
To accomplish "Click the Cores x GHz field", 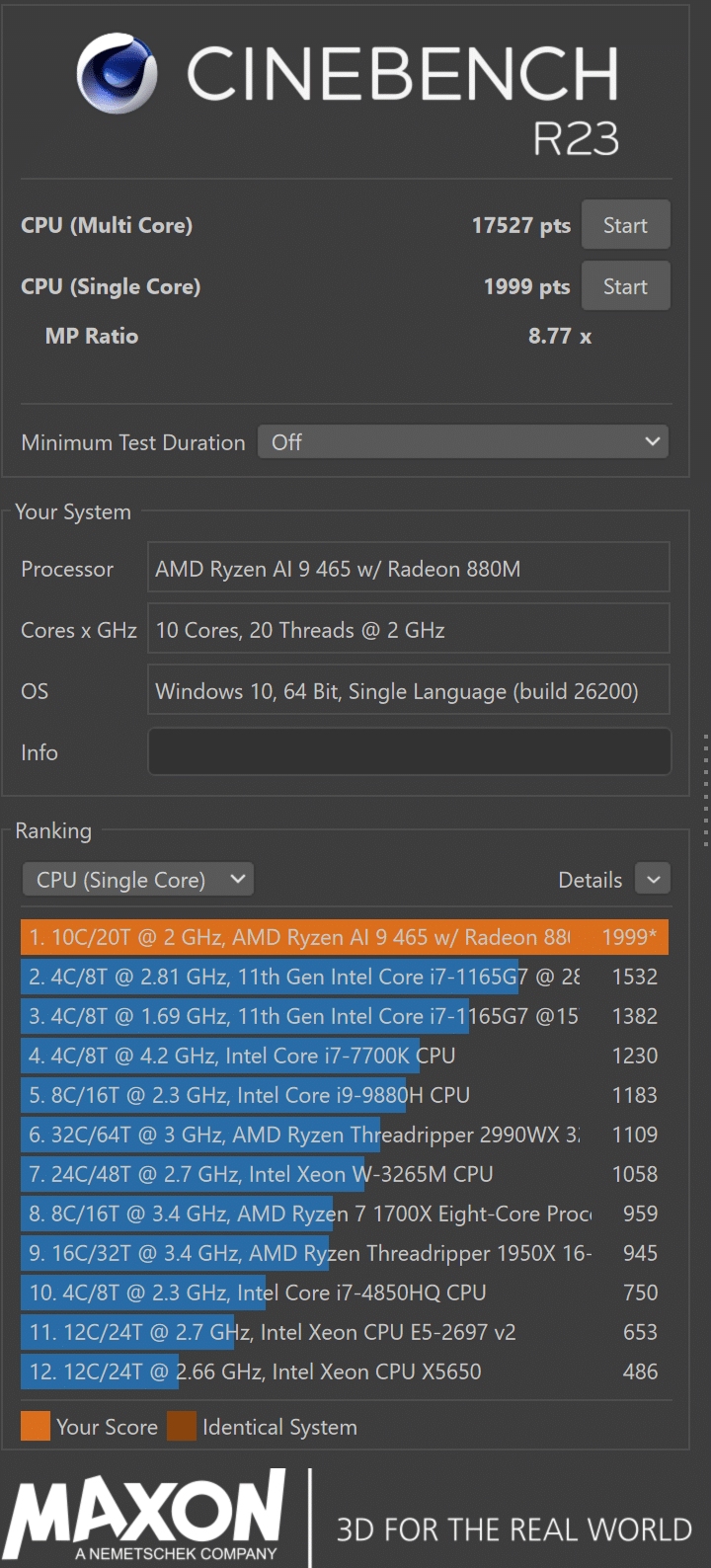I will [409, 630].
